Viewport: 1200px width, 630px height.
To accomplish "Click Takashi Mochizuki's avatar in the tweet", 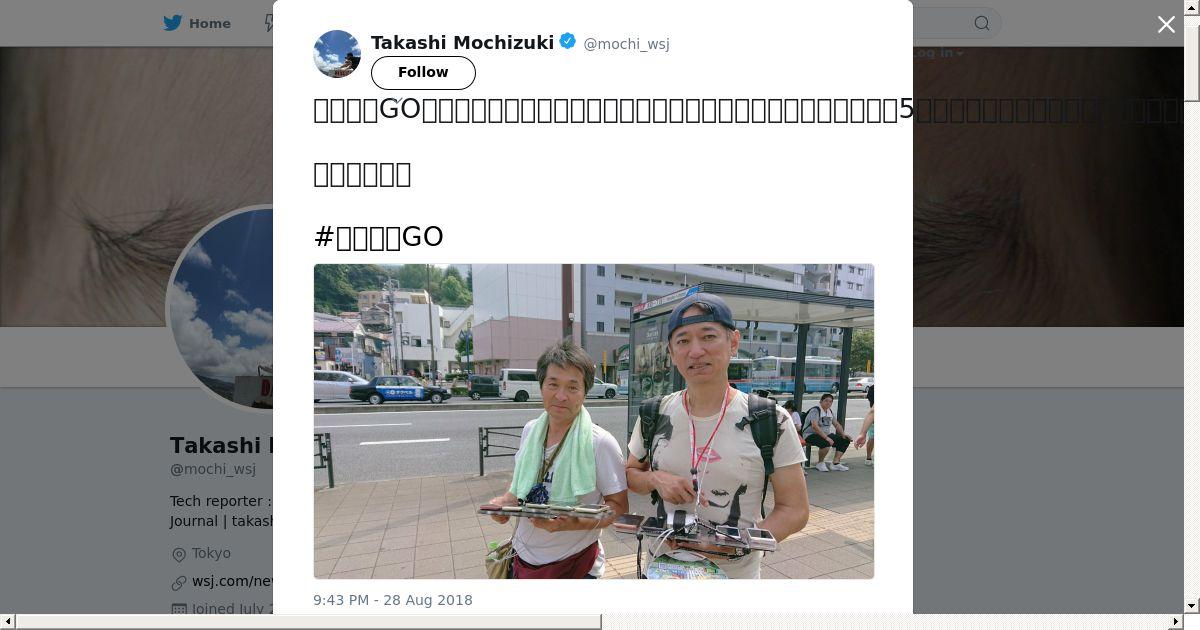I will click(337, 54).
